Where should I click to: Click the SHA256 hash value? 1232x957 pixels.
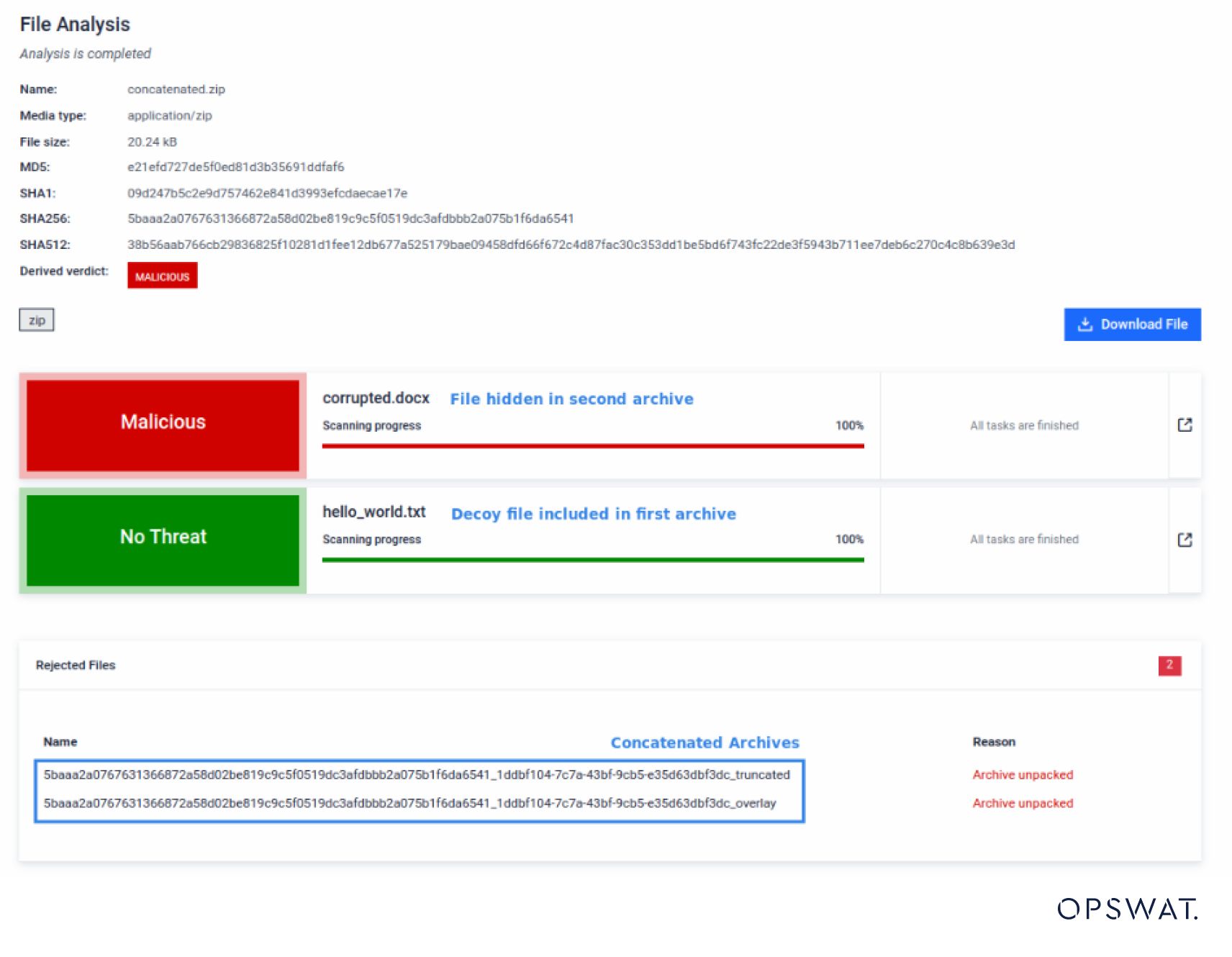tap(350, 219)
